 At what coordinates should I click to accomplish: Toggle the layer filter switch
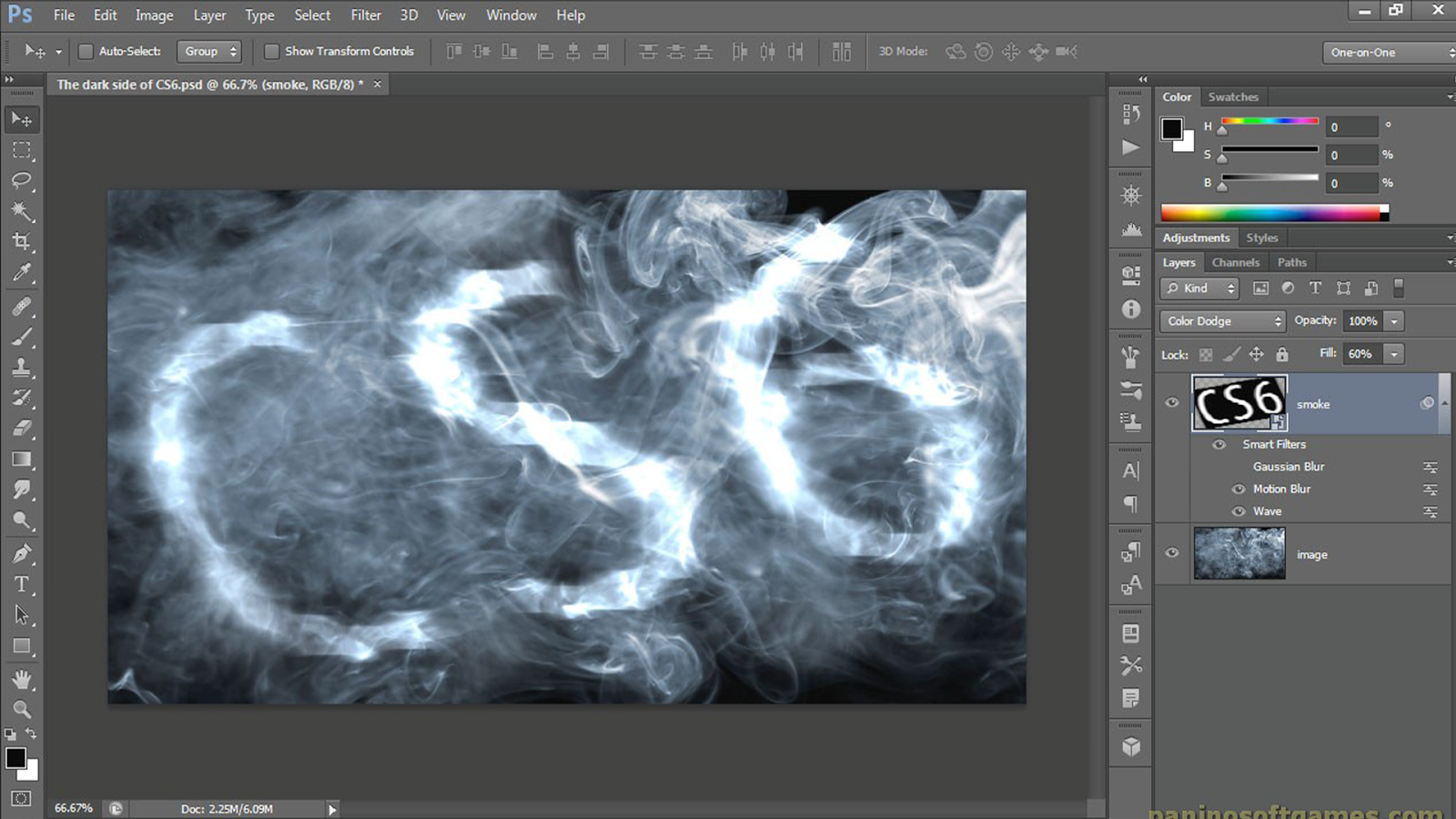[1399, 288]
